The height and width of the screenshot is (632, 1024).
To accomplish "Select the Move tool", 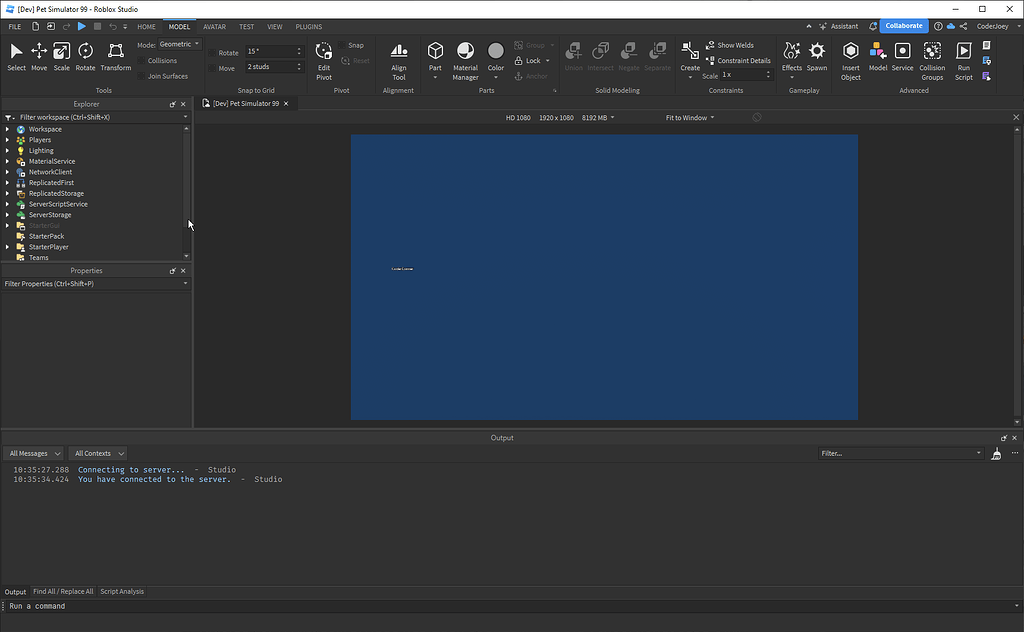I will point(39,55).
